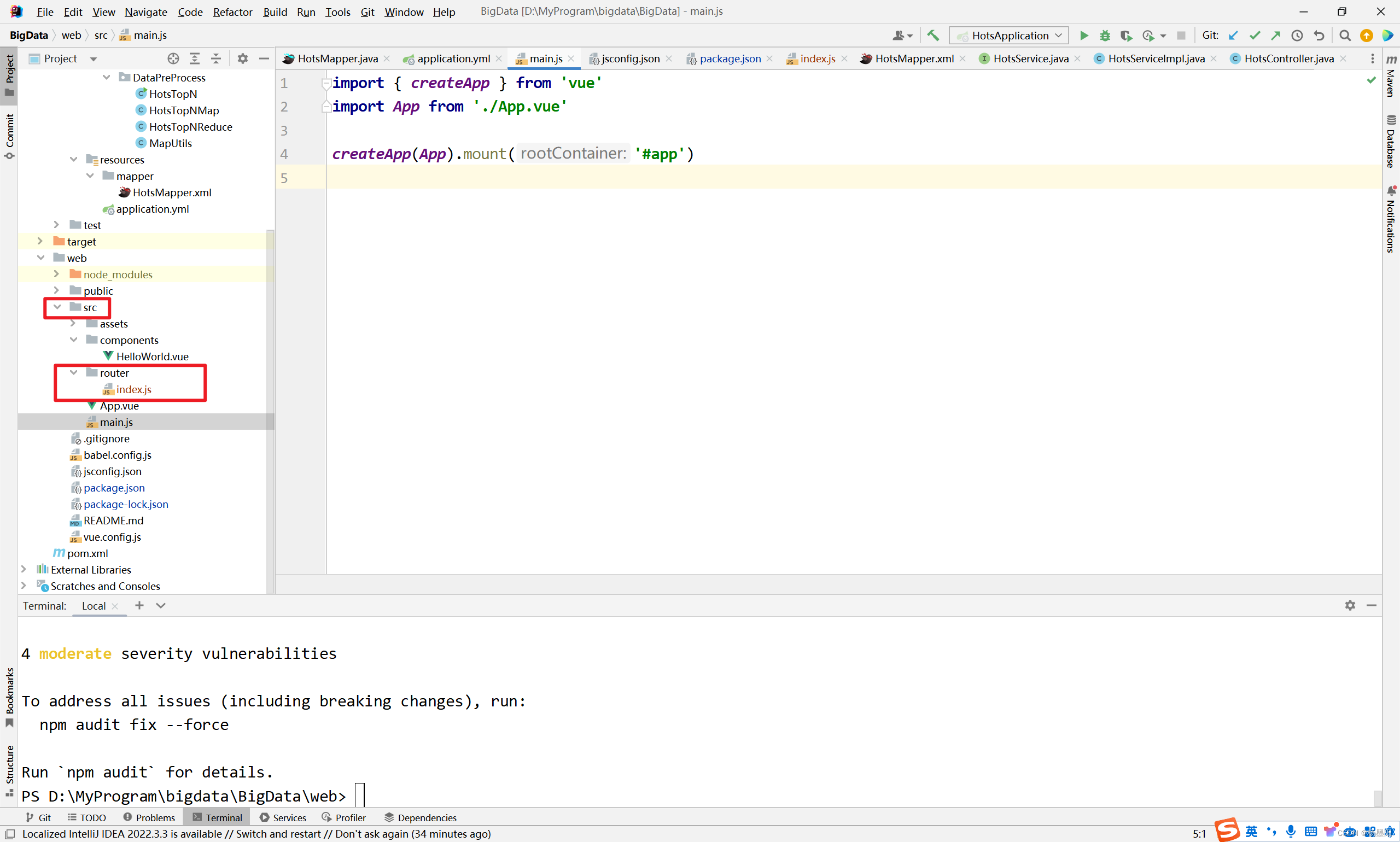This screenshot has height=842, width=1400.
Task: Select App.vue in project tree
Action: [119, 406]
